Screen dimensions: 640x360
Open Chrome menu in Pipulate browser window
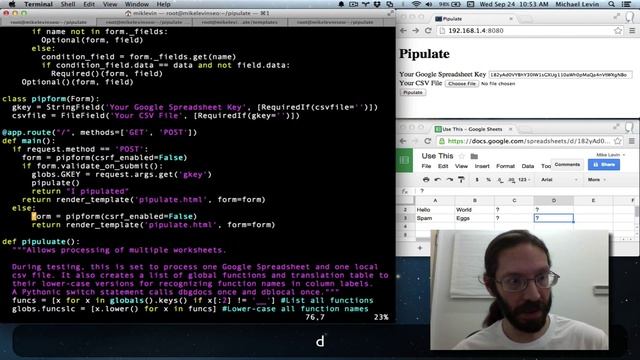coord(632,31)
